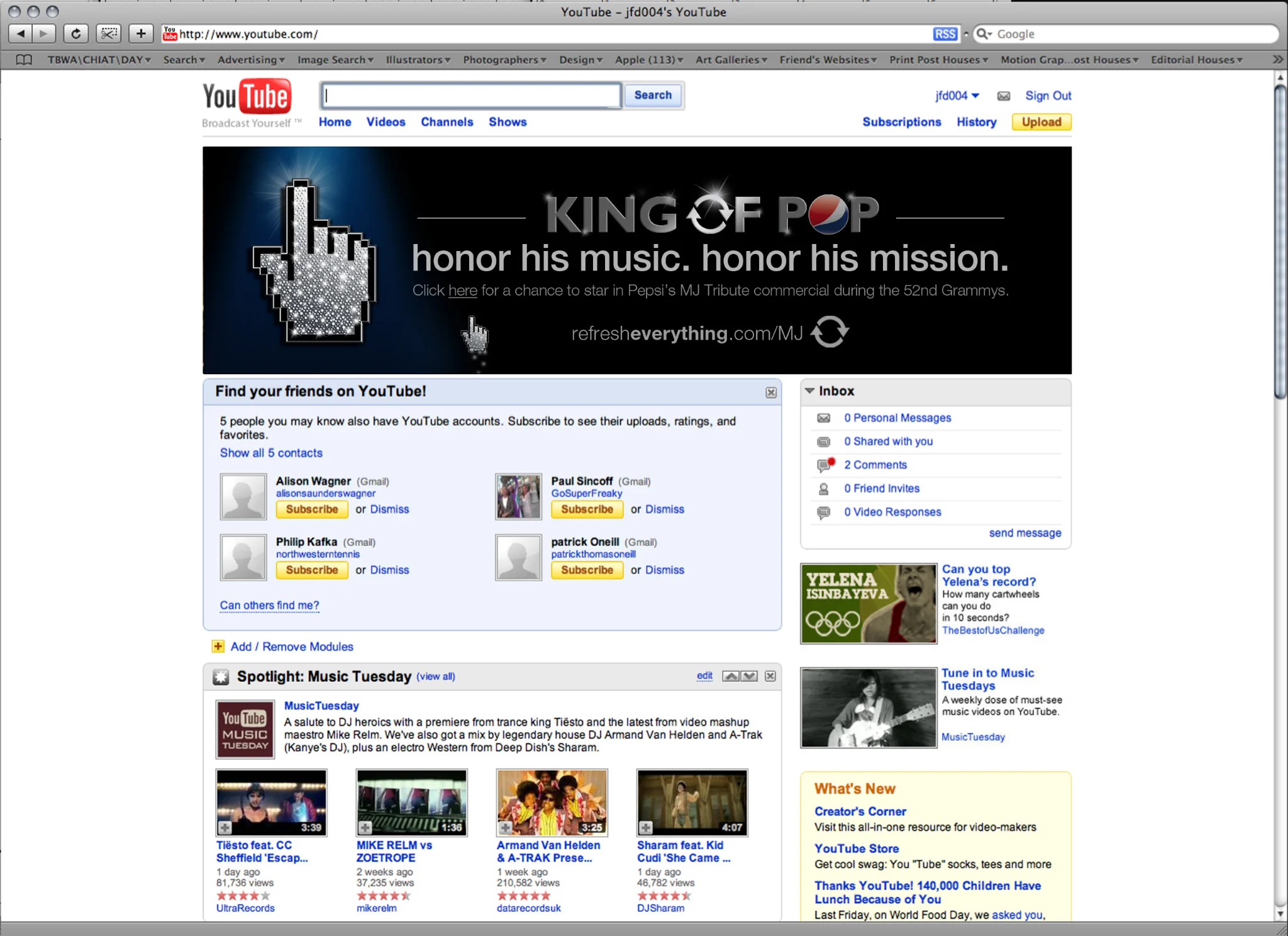Add the MIKE RELM video to the queue
The width and height of the screenshot is (1288, 936).
pyautogui.click(x=365, y=828)
